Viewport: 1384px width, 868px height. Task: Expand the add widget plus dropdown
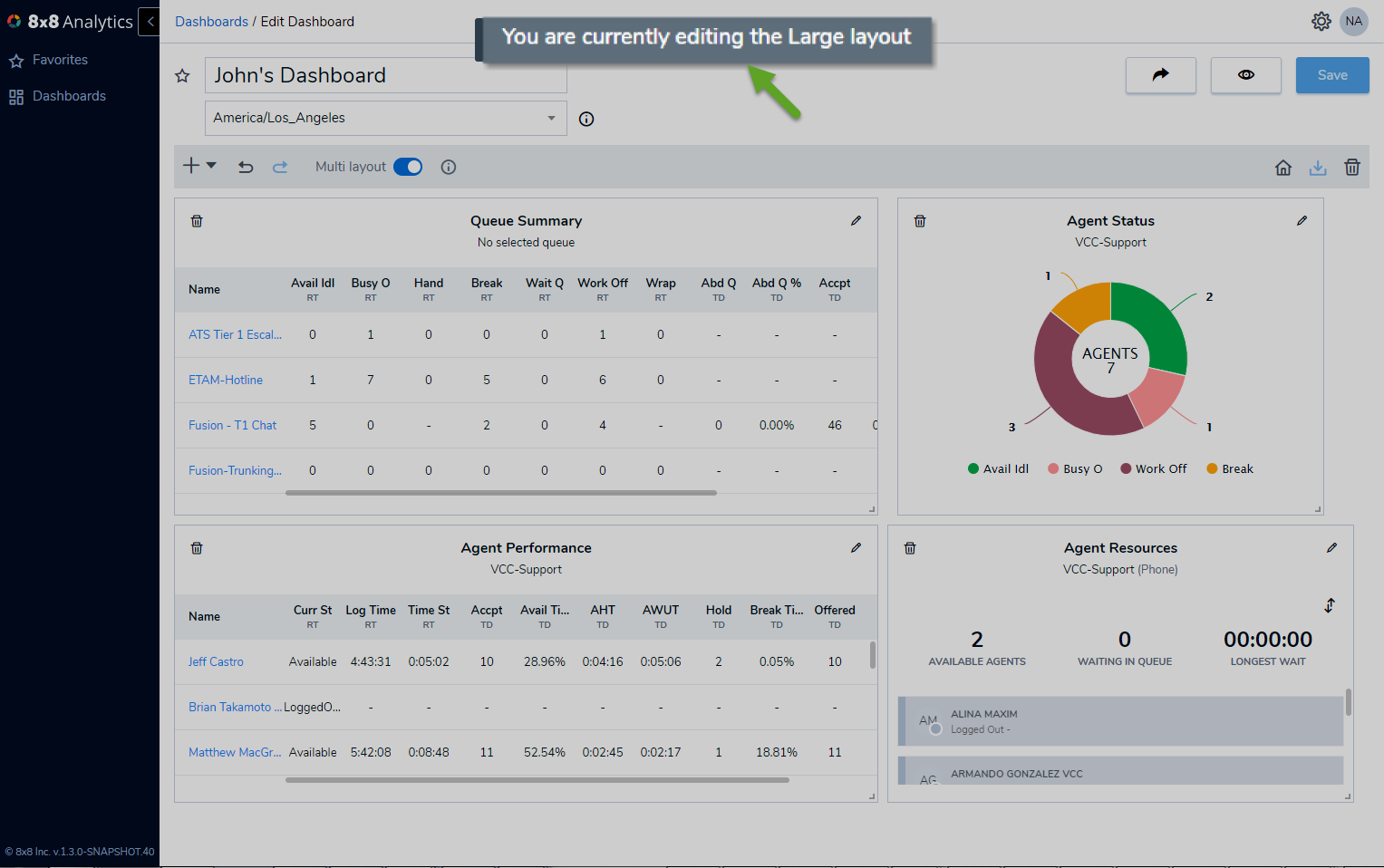[x=199, y=166]
